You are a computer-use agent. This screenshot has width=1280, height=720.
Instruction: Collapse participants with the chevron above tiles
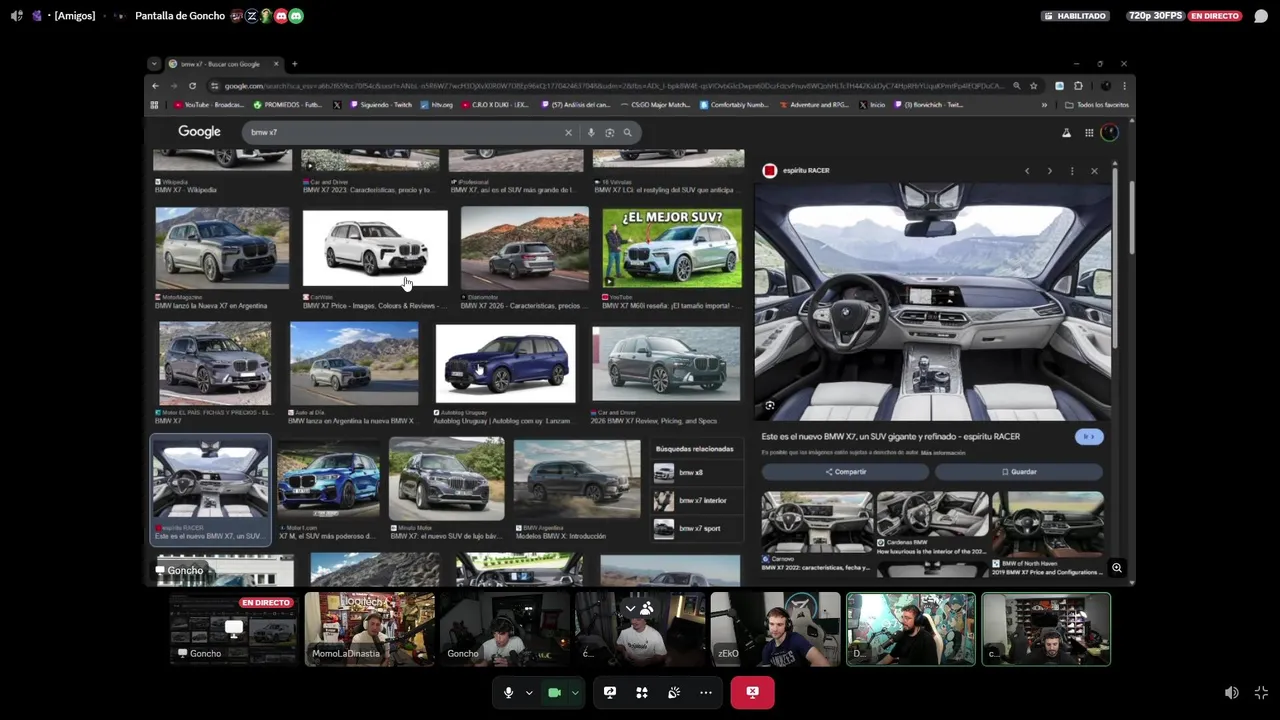630,608
